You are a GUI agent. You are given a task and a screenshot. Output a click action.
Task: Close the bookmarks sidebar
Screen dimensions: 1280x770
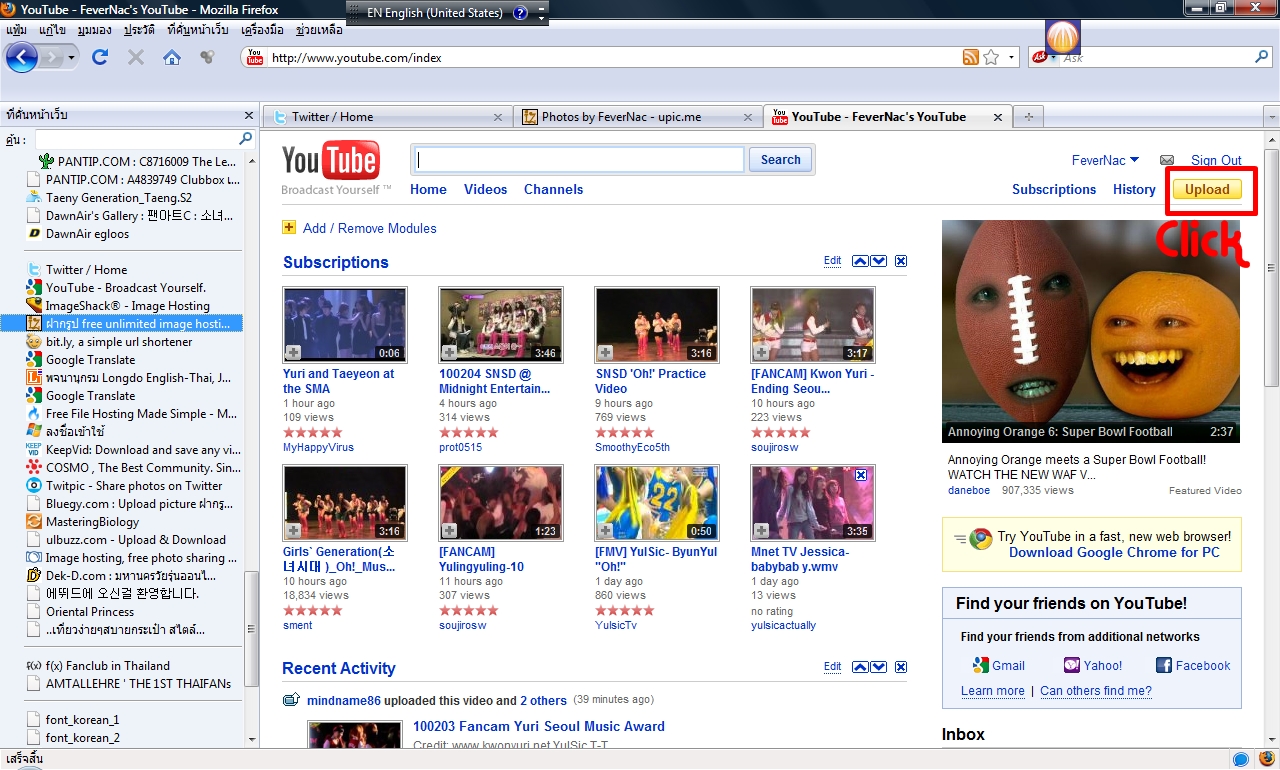pyautogui.click(x=249, y=115)
